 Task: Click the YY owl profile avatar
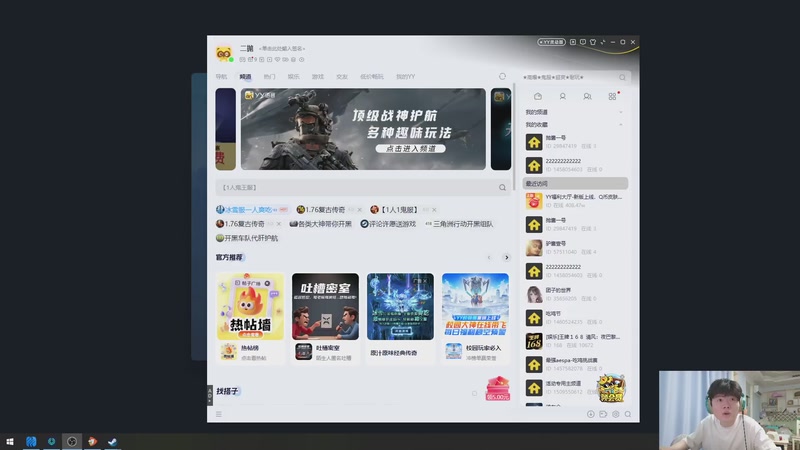tap(223, 53)
